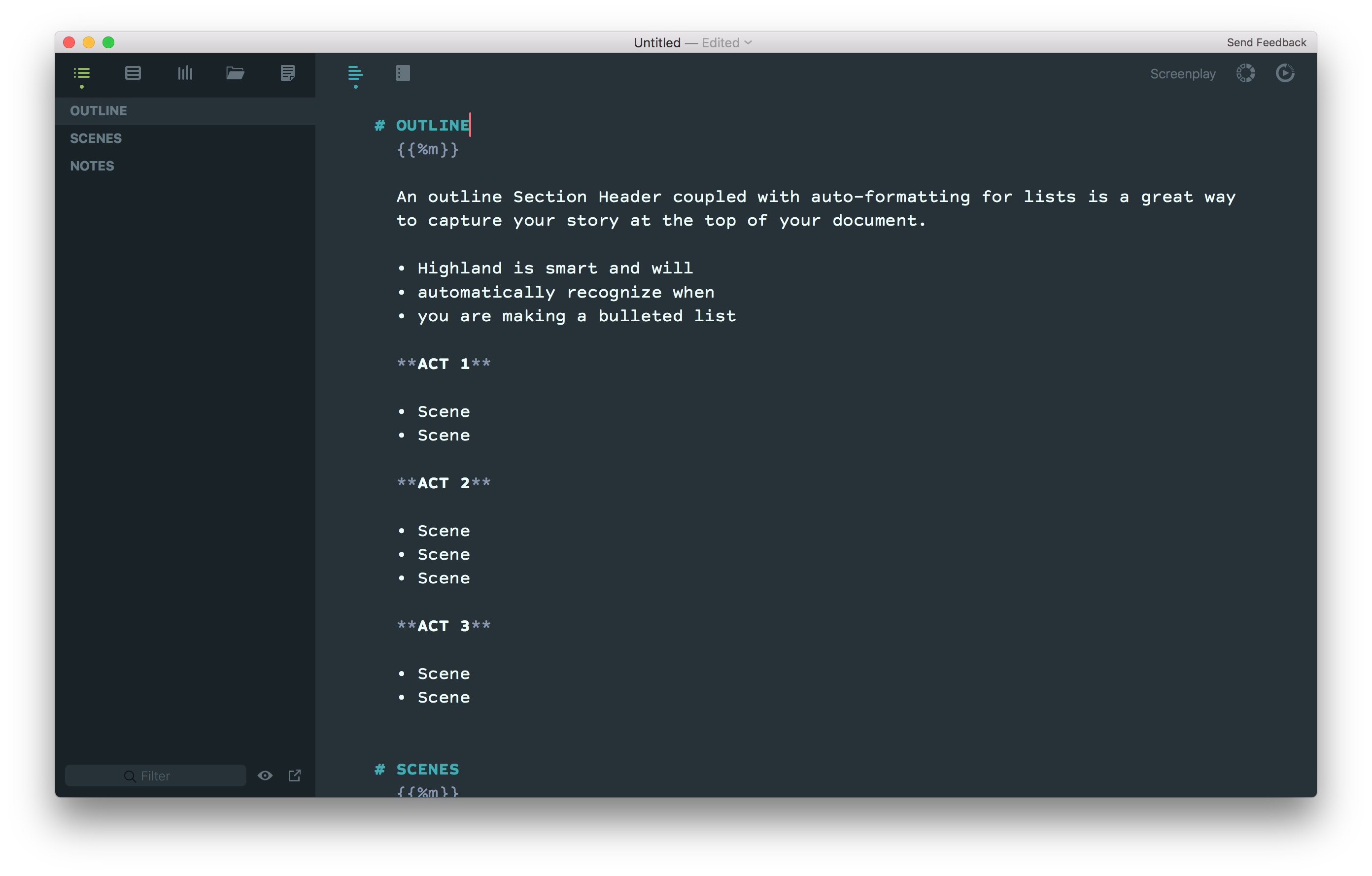The height and width of the screenshot is (876, 1372).
Task: Click the Untitled document title menu
Action: click(x=657, y=43)
